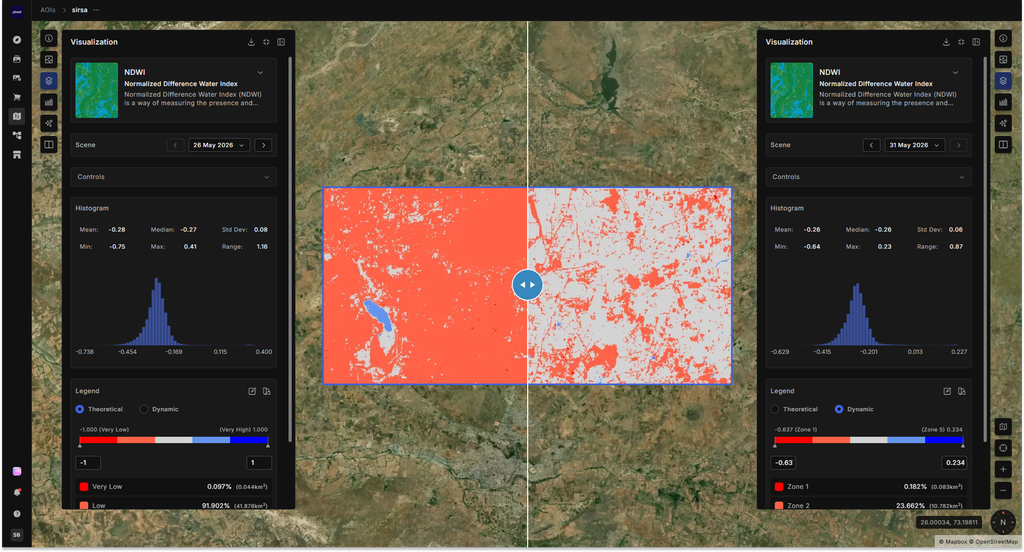The height and width of the screenshot is (552, 1024).
Task: Go to previous scene in the right panel
Action: point(871,145)
